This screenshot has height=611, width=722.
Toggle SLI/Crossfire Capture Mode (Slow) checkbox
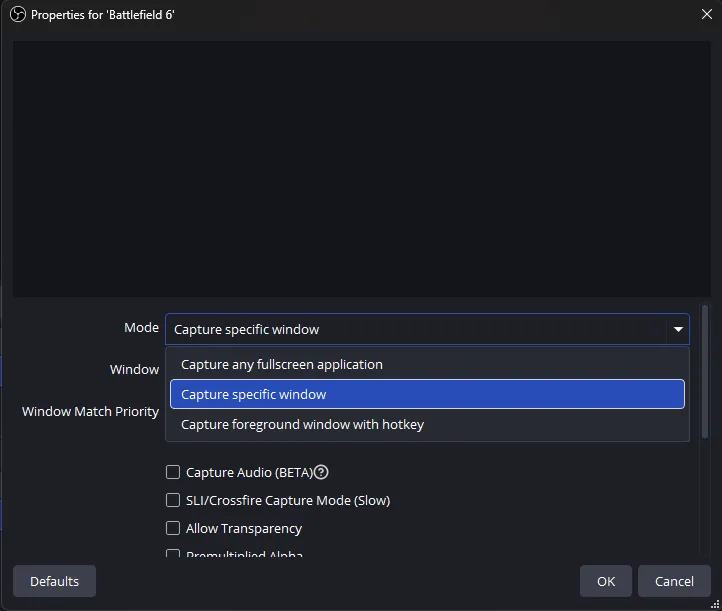(173, 500)
